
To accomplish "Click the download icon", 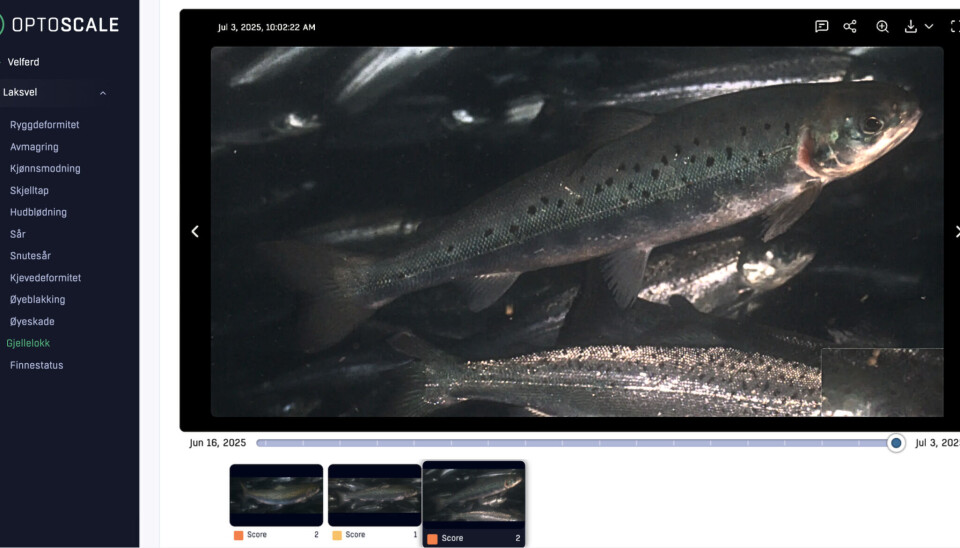I will pyautogui.click(x=911, y=27).
